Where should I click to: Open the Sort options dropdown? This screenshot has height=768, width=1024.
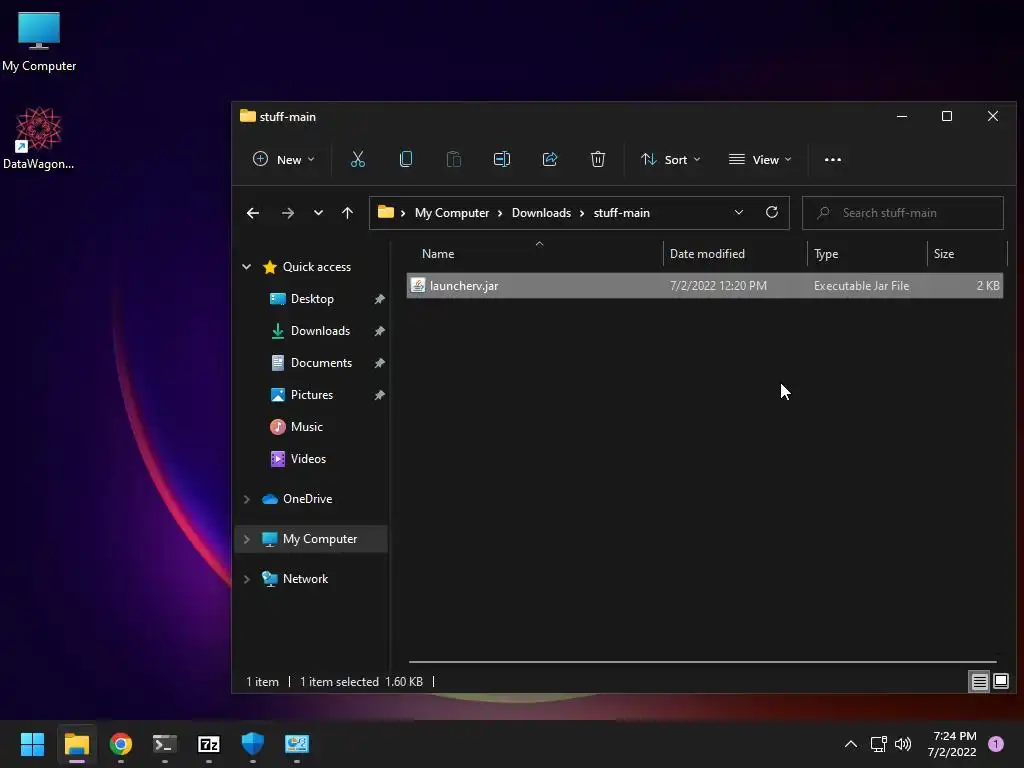[671, 159]
